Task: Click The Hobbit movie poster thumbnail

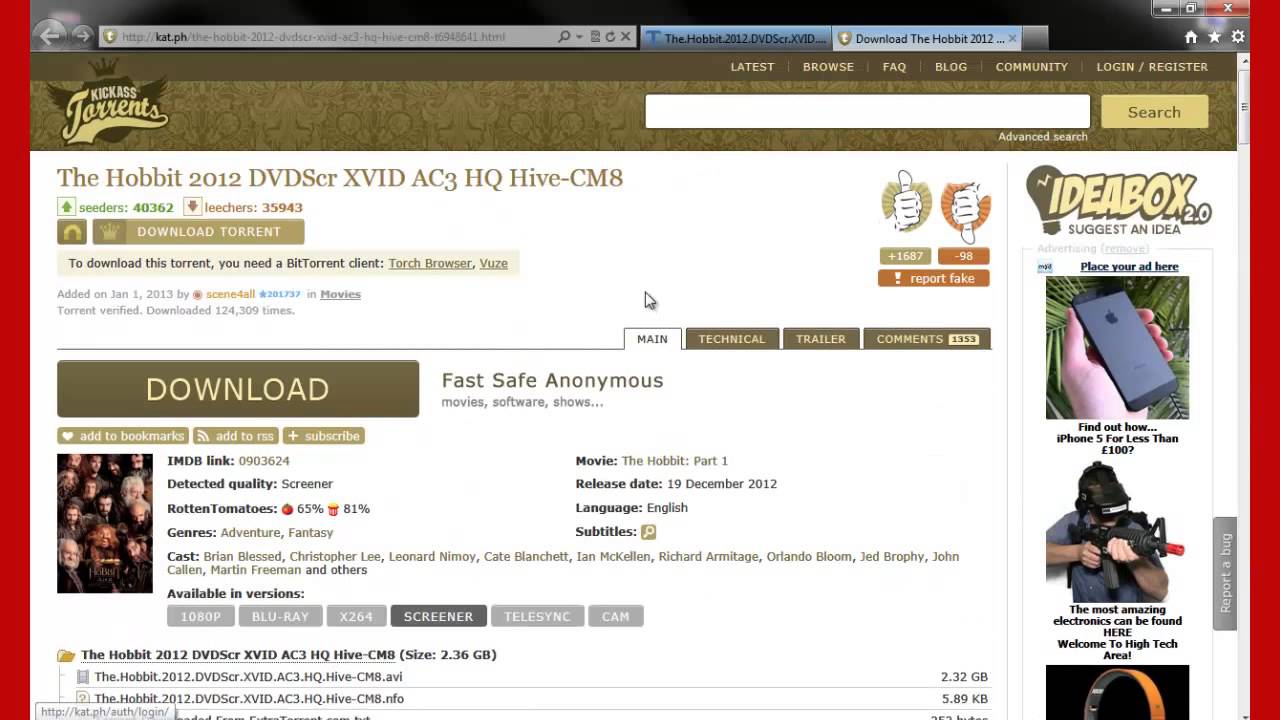Action: click(x=105, y=523)
